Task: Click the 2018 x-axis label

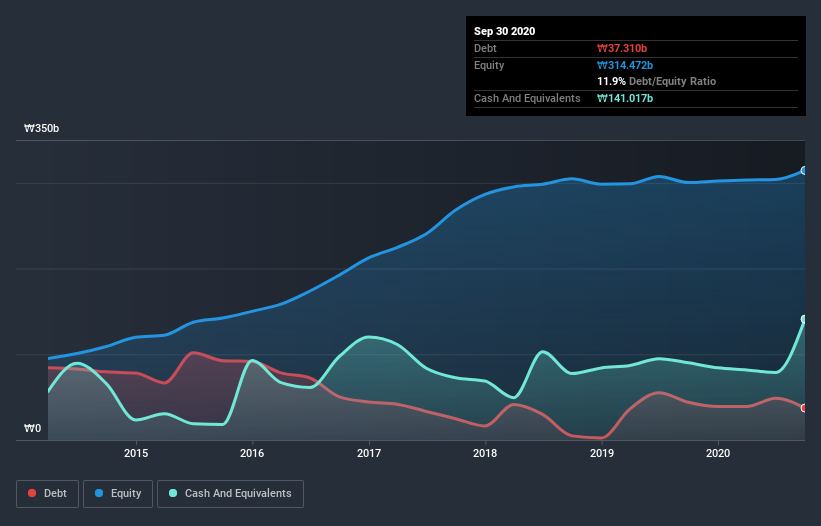Action: pyautogui.click(x=485, y=453)
